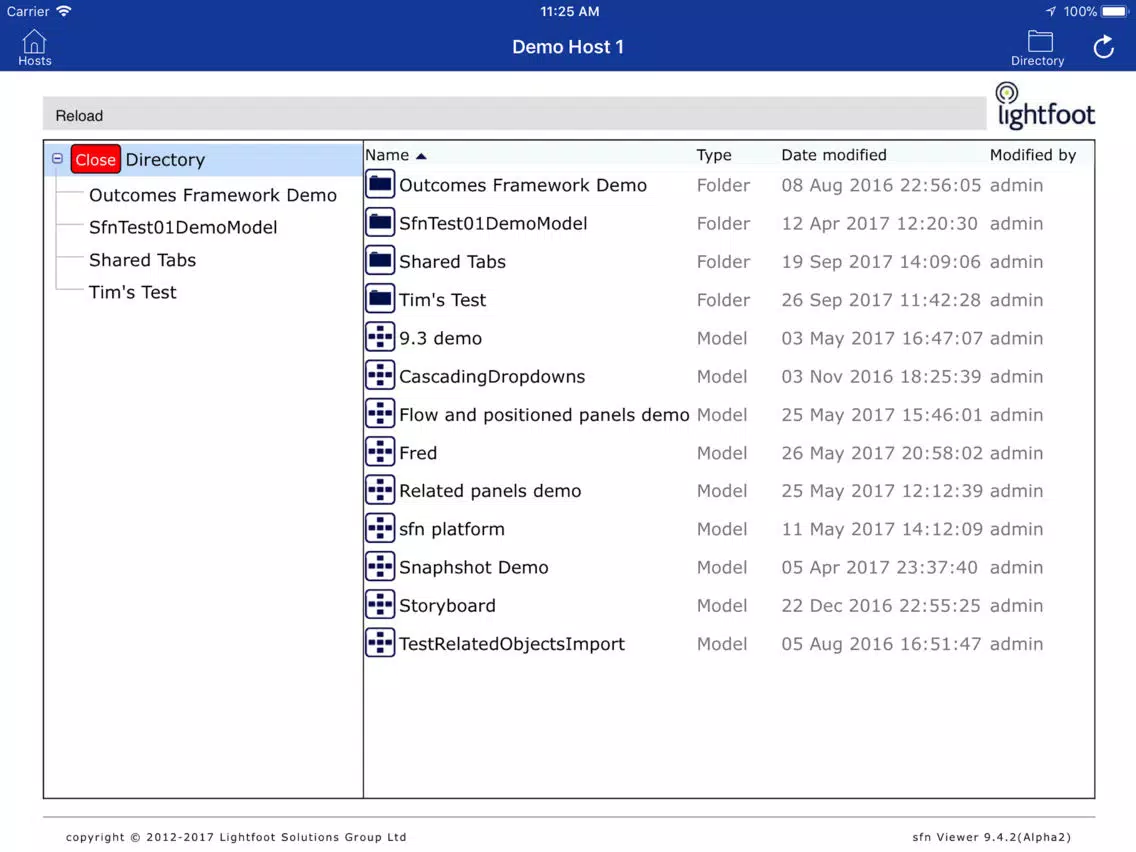Viewport: 1136px width, 852px height.
Task: Click the Fred model icon
Action: 380,452
